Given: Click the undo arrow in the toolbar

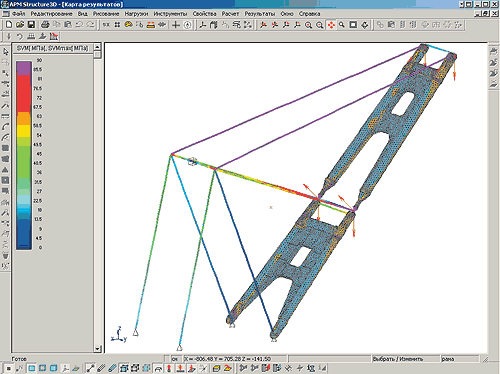Looking at the screenshot, I should pos(79,25).
